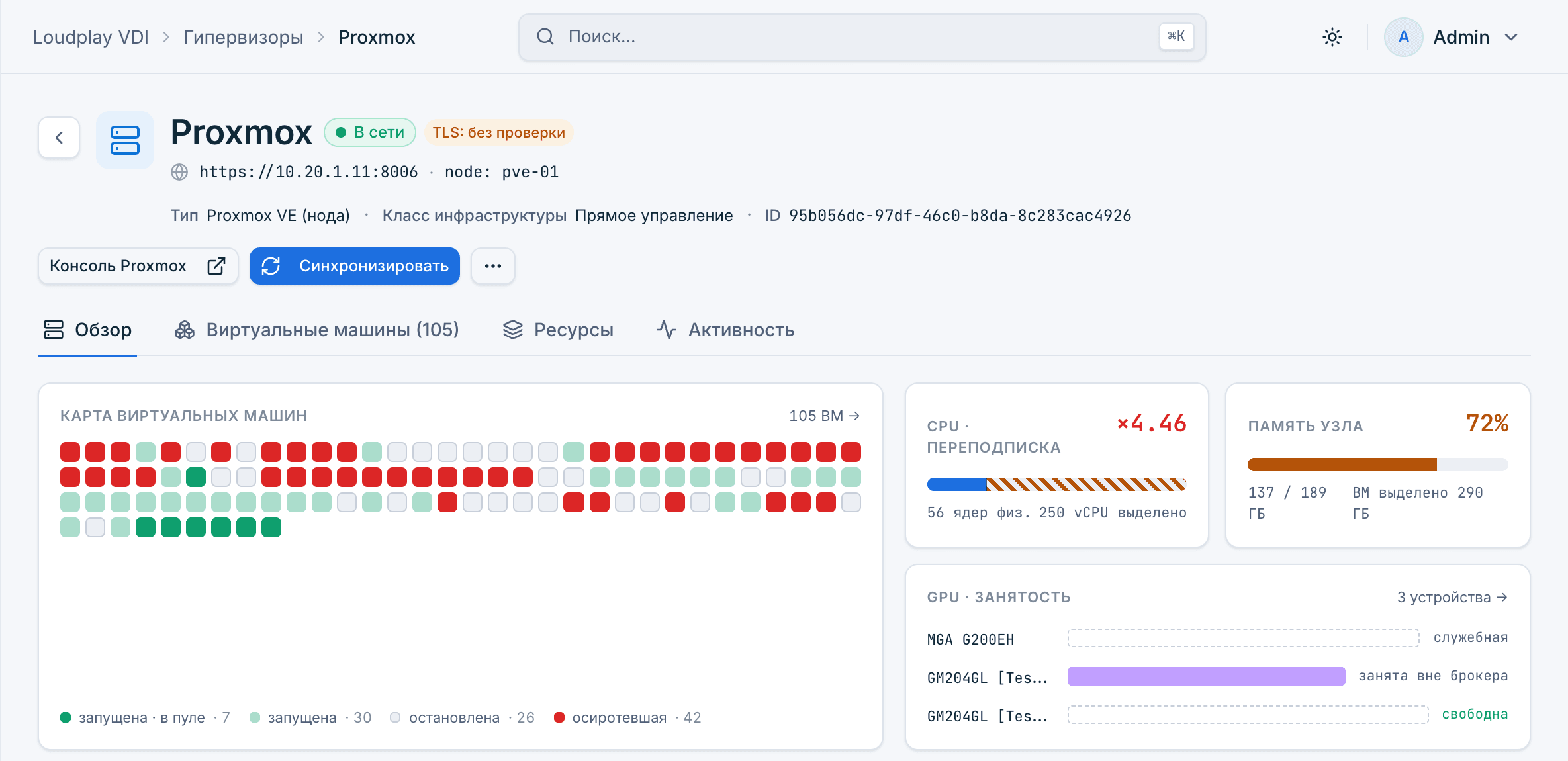Switch to the Обзор tab
The image size is (1568, 761).
coord(87,330)
